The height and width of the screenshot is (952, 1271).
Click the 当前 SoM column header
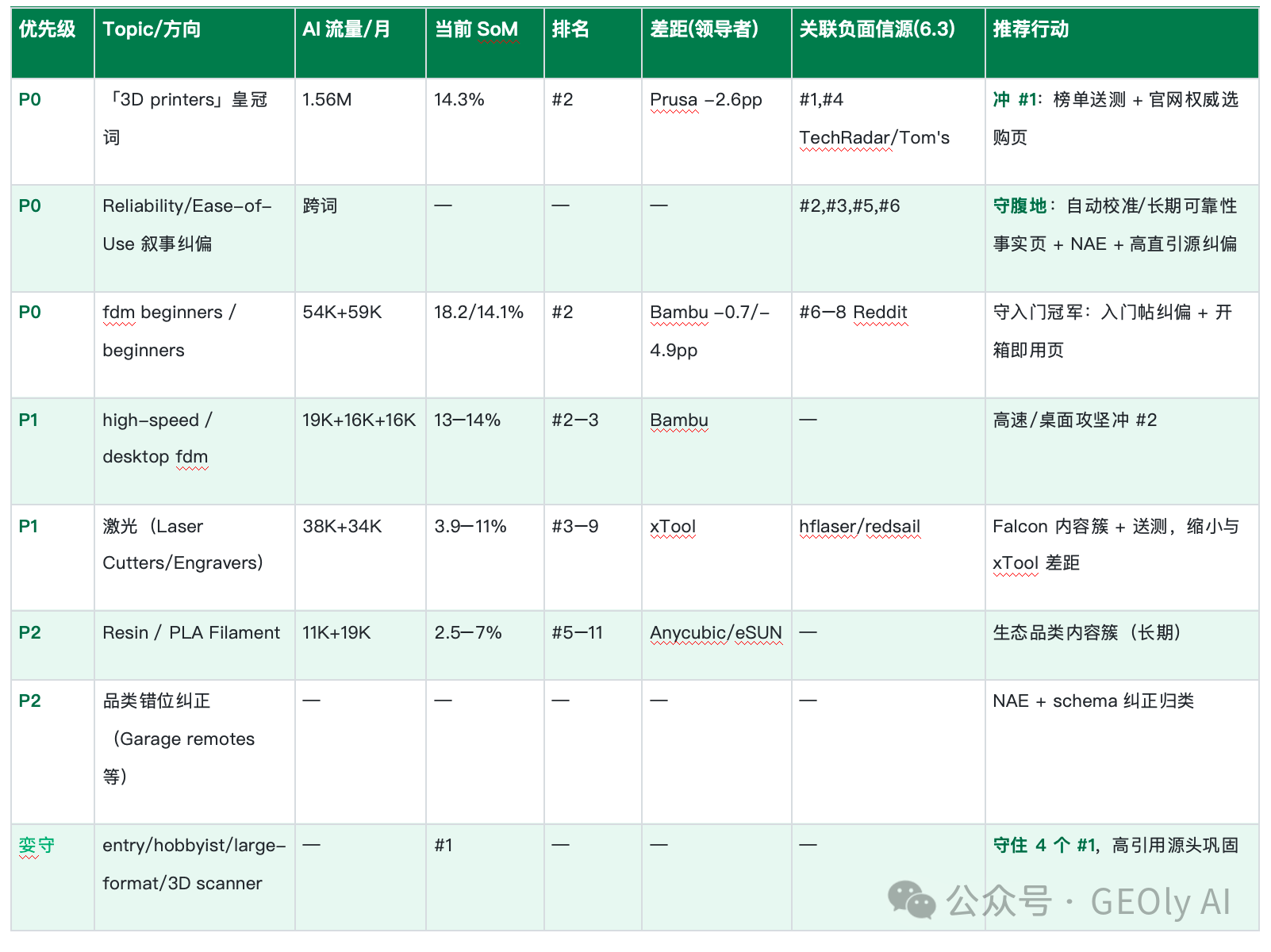coord(485,44)
